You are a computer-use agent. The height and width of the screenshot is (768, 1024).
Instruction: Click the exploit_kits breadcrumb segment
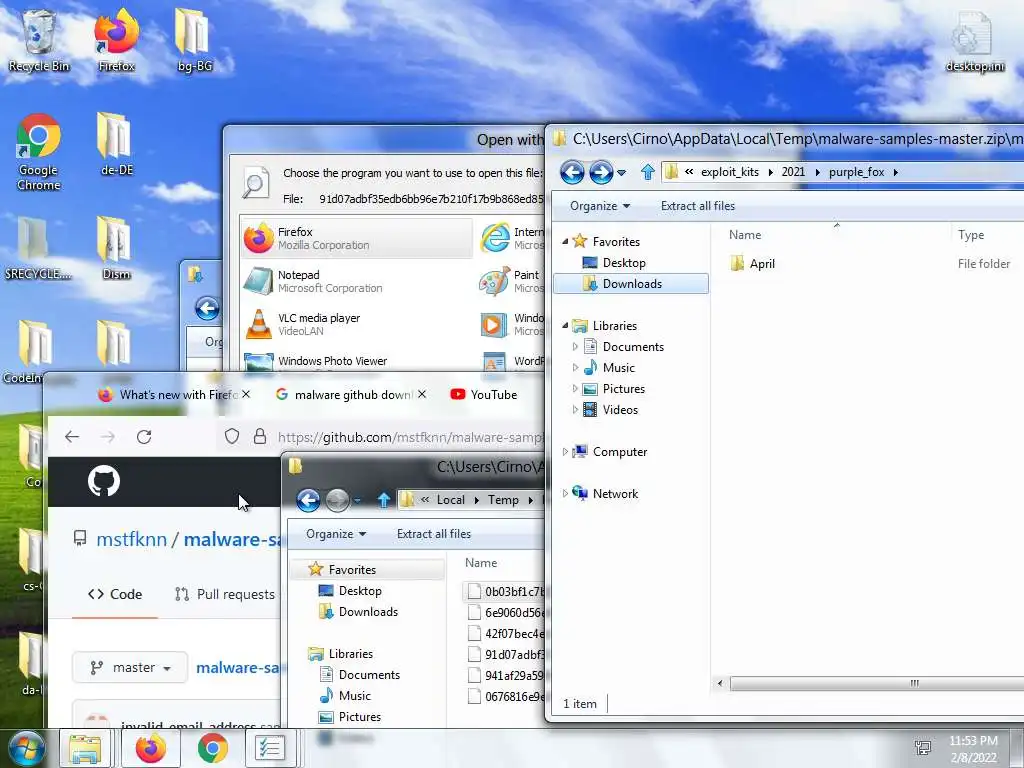coord(729,172)
